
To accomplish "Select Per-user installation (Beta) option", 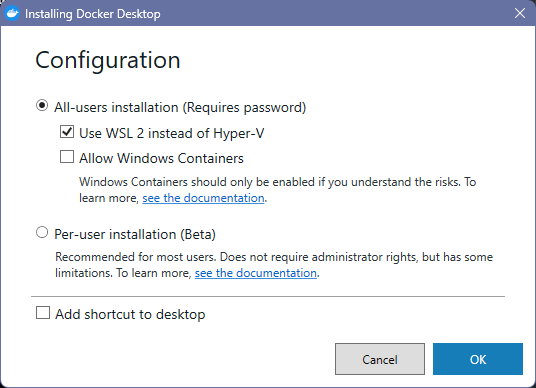I will [42, 232].
